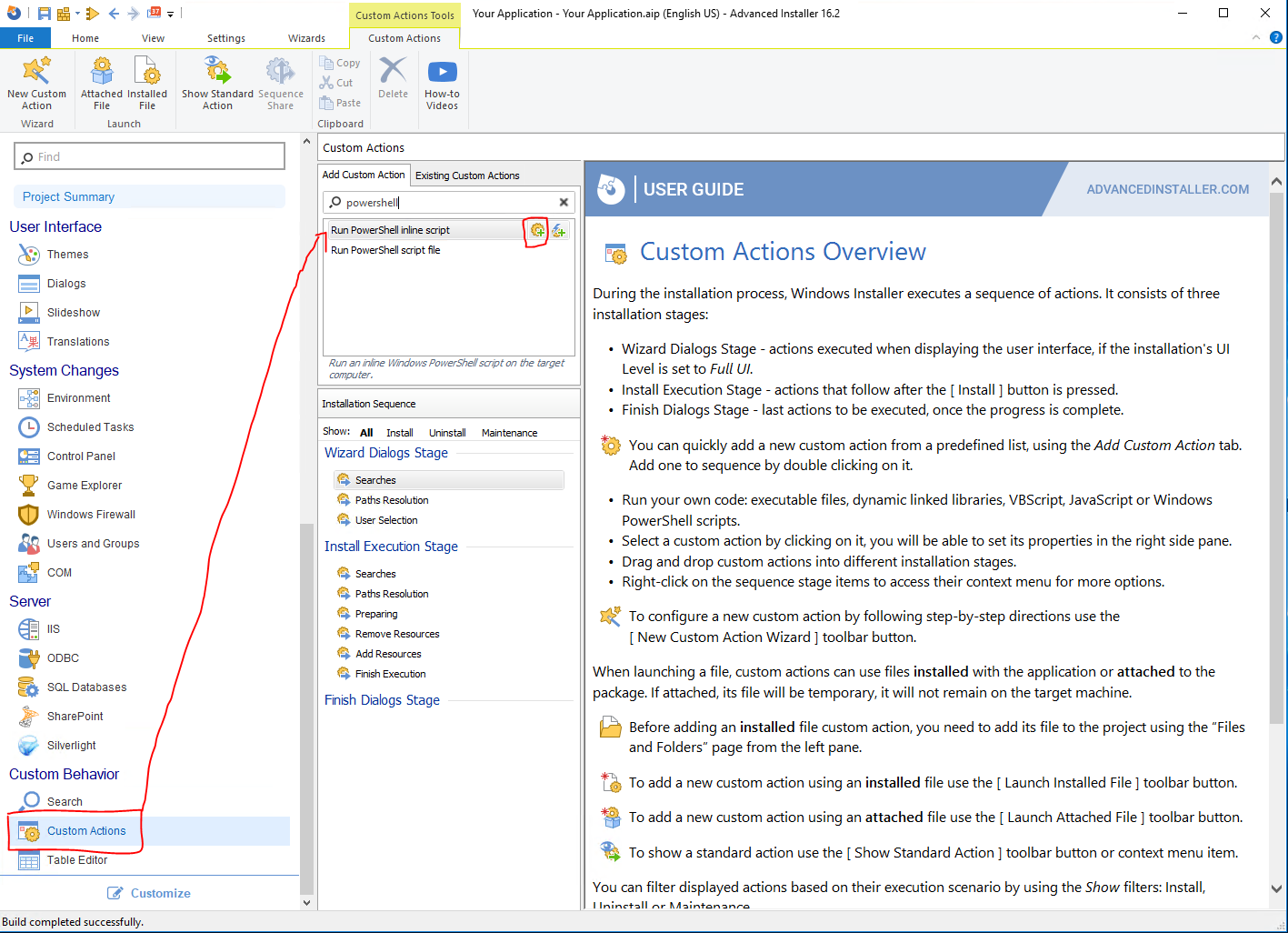Open the SharePoint page
1288x933 pixels.
click(75, 717)
